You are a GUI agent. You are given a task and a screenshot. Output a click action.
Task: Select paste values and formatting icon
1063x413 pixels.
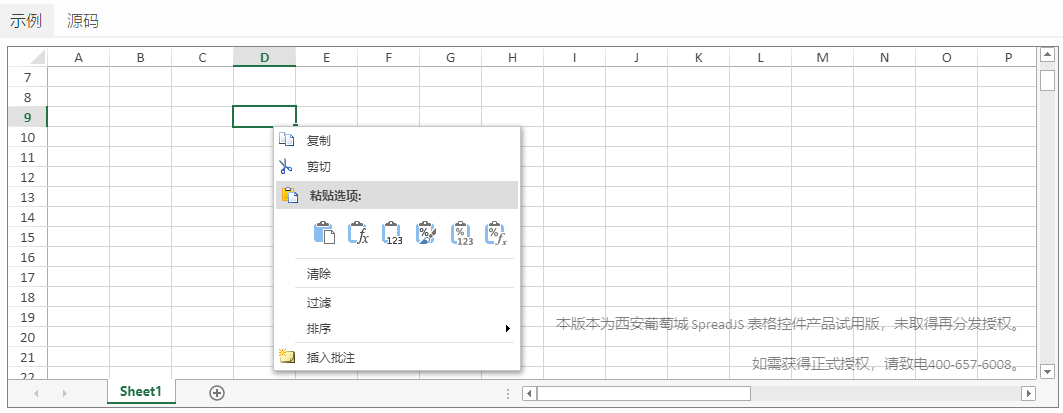pos(462,233)
